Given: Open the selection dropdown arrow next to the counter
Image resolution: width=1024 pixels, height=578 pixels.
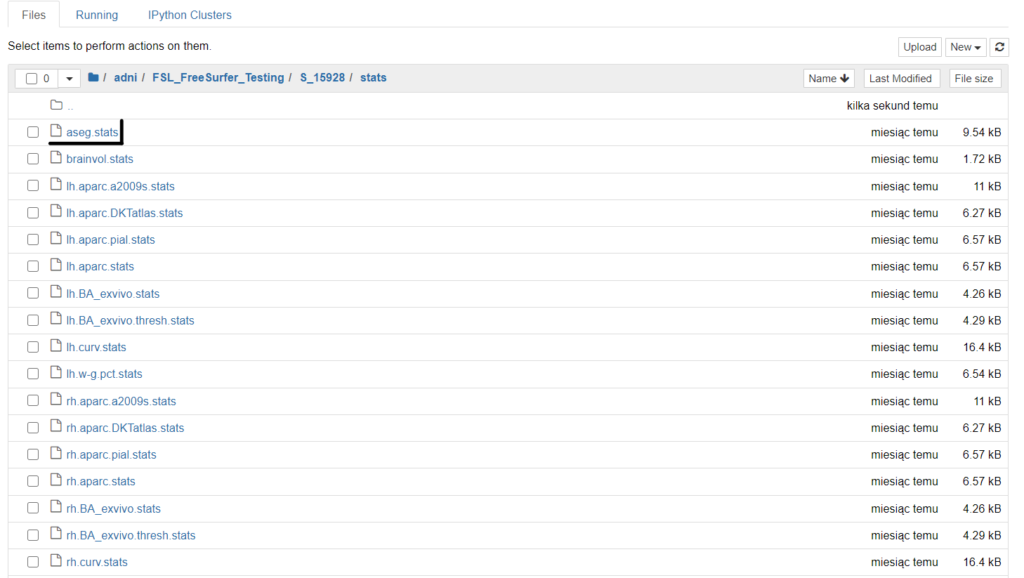Looking at the screenshot, I should (69, 78).
